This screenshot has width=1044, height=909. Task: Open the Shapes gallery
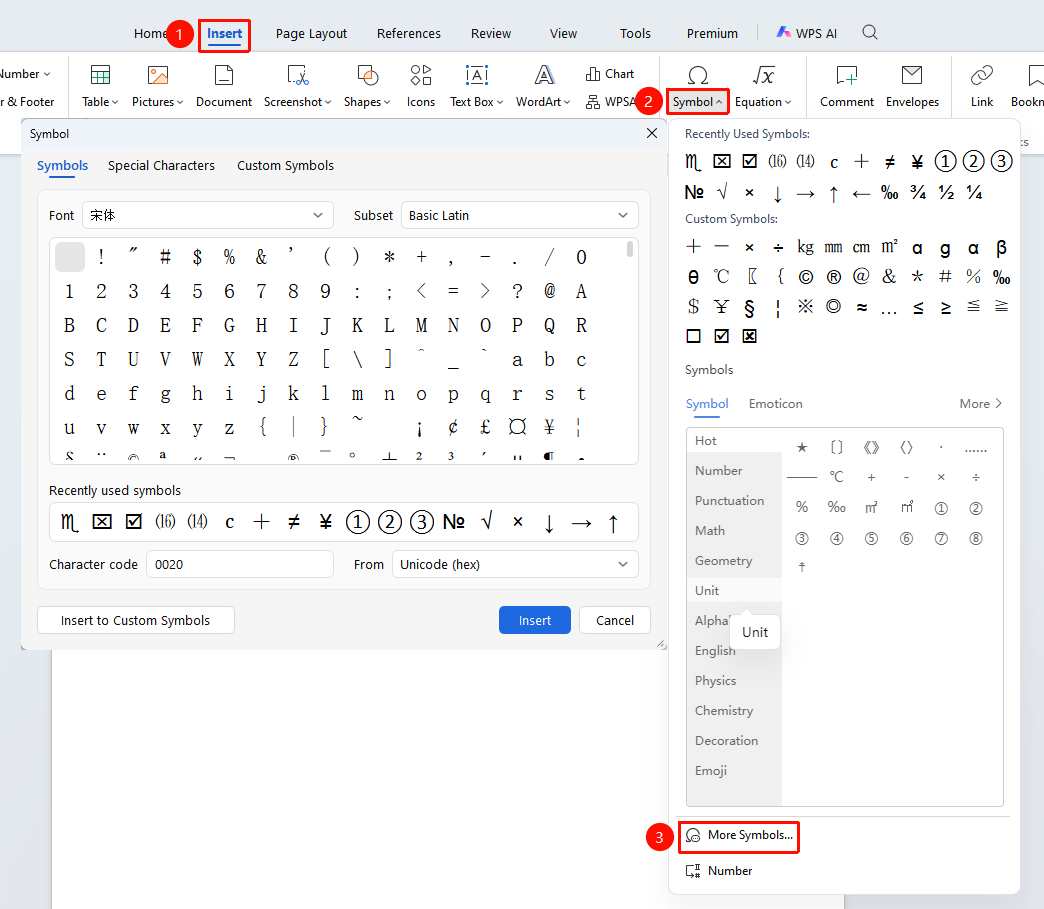point(367,86)
